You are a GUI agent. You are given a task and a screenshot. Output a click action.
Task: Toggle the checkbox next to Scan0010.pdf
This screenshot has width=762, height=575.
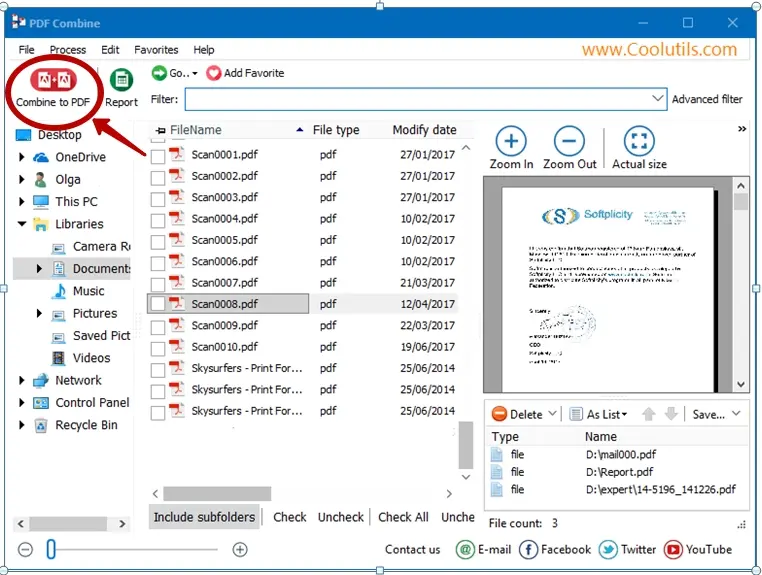158,348
